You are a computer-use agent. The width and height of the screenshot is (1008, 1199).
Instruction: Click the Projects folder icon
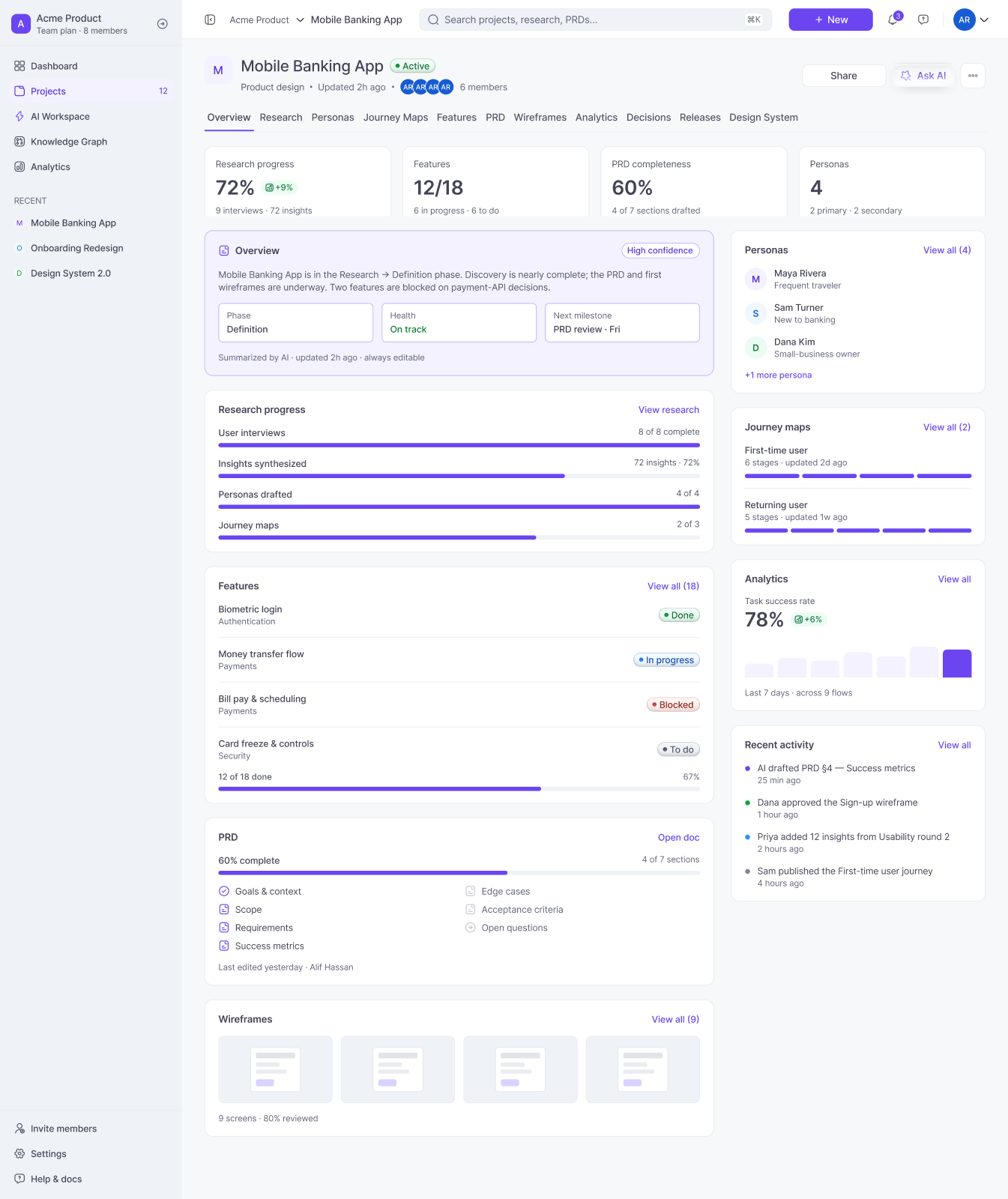tap(19, 91)
